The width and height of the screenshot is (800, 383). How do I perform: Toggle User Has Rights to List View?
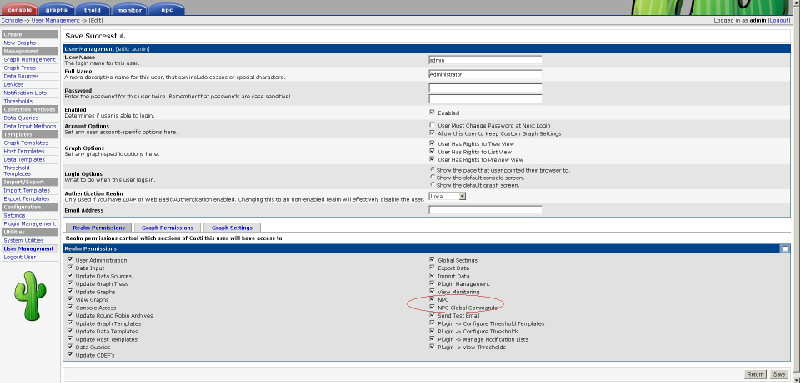tap(432, 151)
